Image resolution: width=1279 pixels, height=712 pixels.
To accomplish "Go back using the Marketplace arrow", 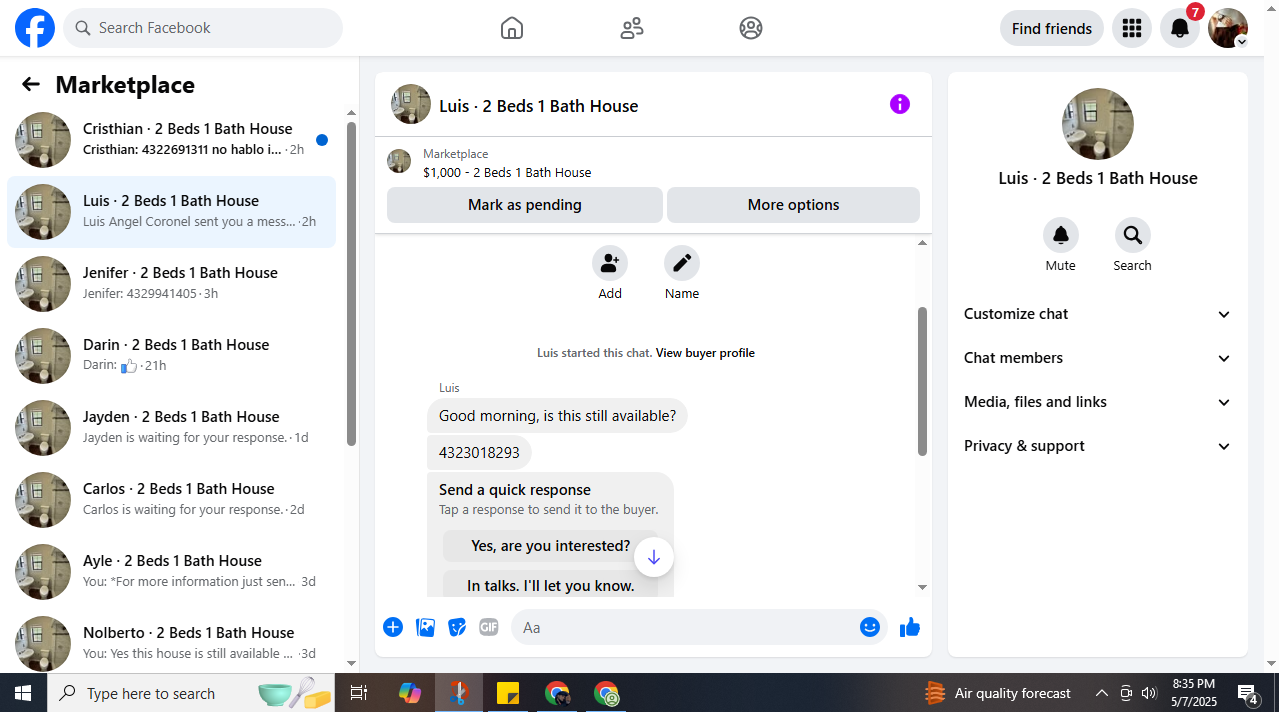I will coord(31,85).
